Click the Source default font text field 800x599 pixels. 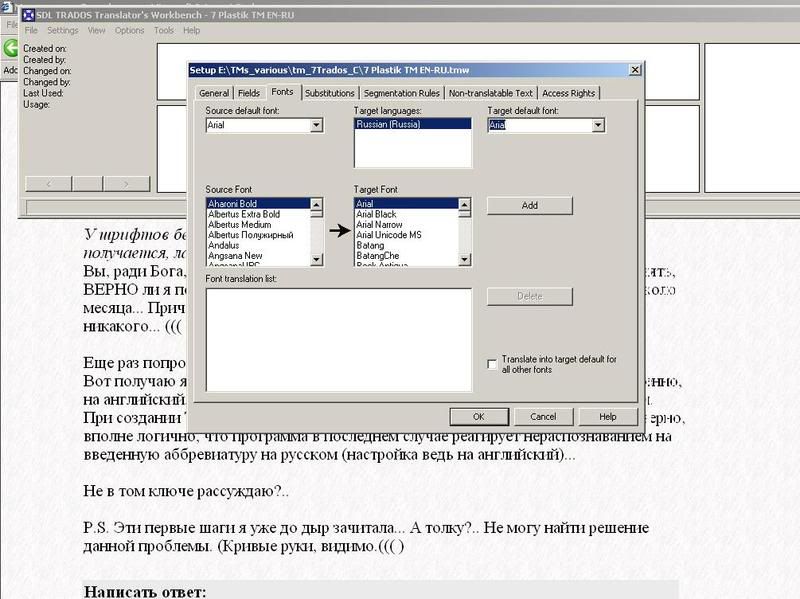[x=258, y=125]
